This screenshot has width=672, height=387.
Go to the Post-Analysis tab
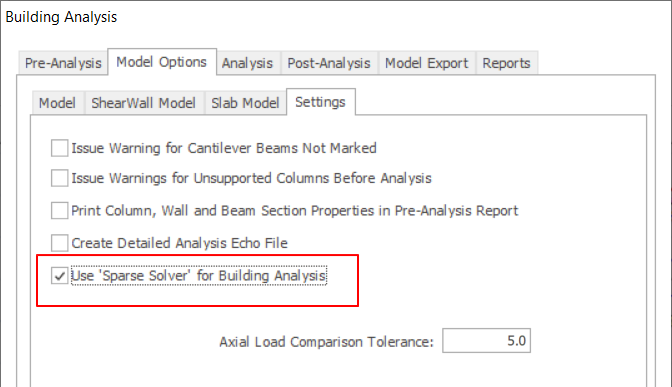coord(329,63)
